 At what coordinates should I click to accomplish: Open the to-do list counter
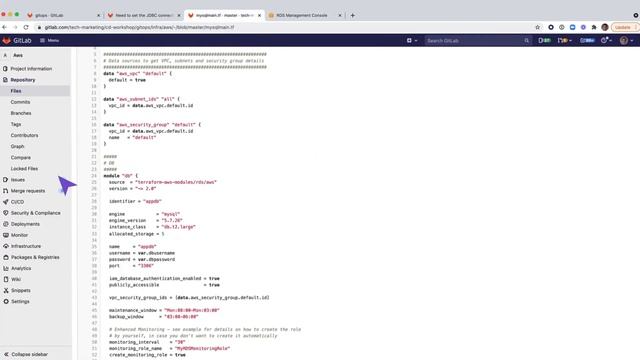[587, 40]
